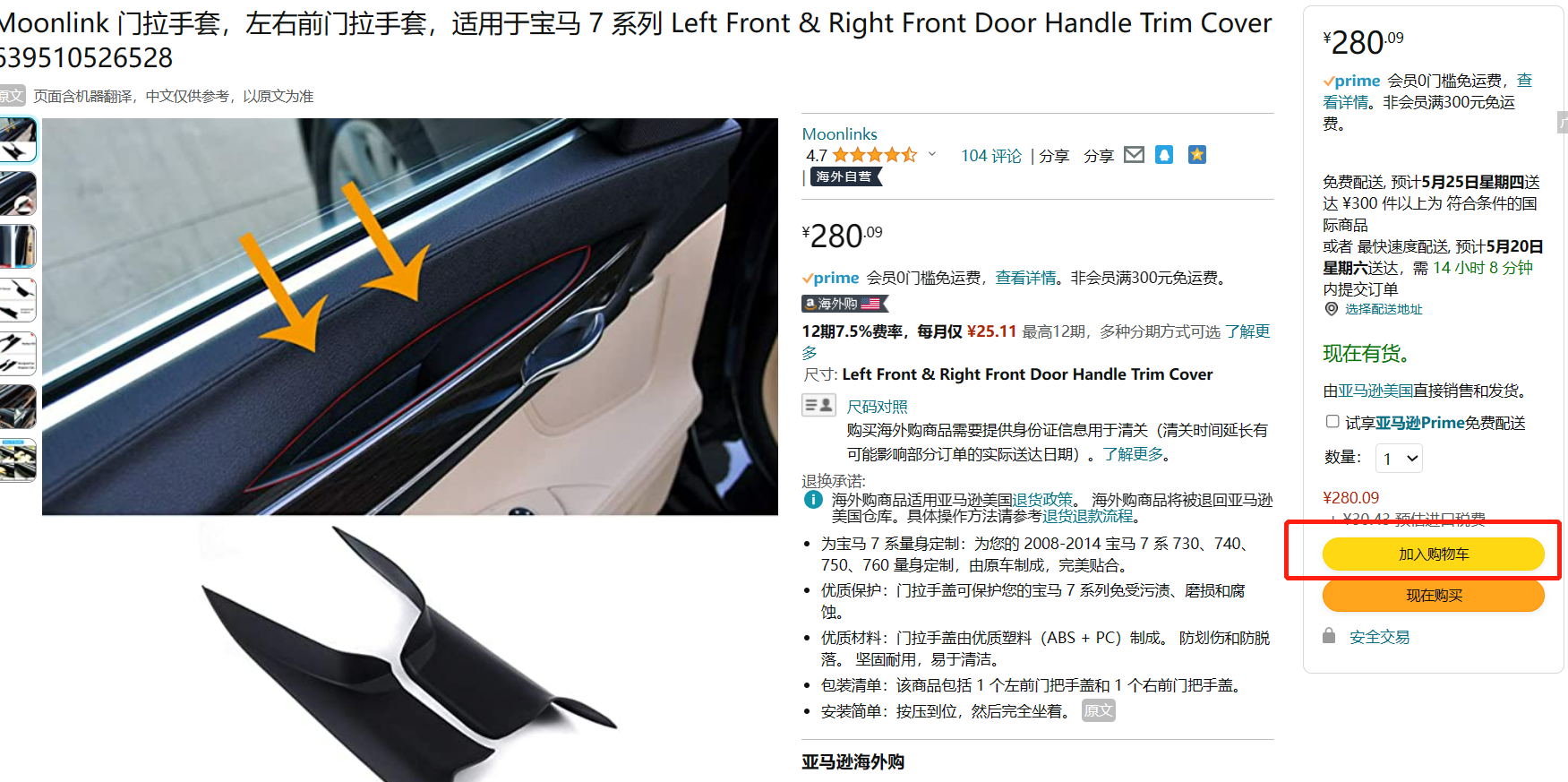Click the lock icon beside 安全交易
The width and height of the screenshot is (1568, 782).
[x=1329, y=636]
